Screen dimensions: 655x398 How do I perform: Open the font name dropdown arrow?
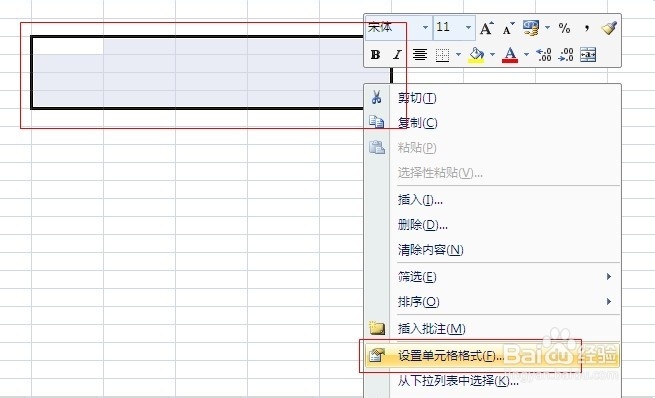point(425,28)
